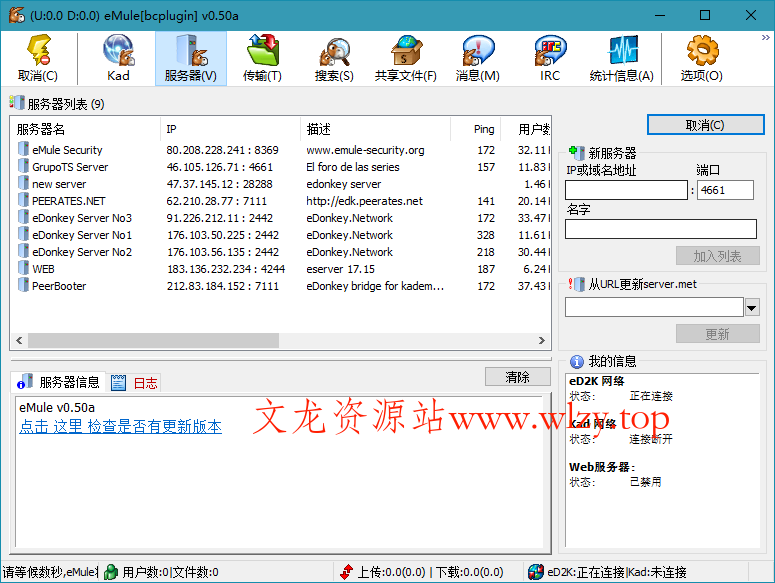This screenshot has height=583, width=775.
Task: Click the Add to List (加入列表) button
Action: tap(718, 256)
